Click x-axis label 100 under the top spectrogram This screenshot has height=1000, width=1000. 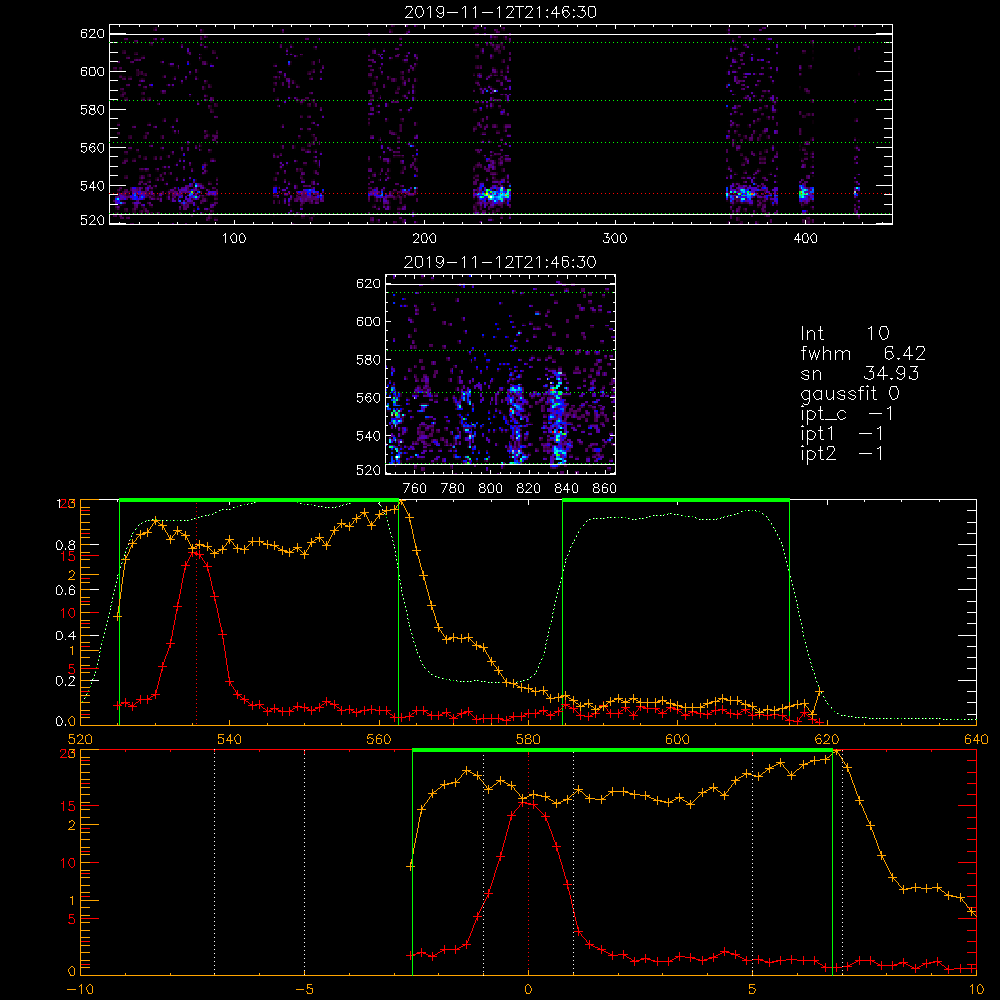point(234,239)
